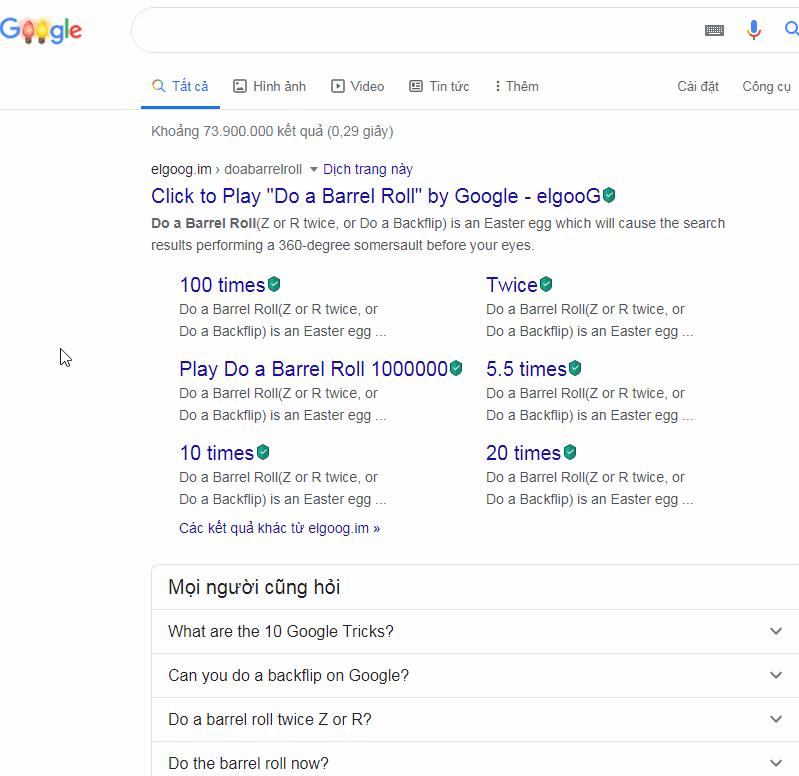
Task: Click shield icon after Barrel Roll 1000000
Action: pos(456,368)
